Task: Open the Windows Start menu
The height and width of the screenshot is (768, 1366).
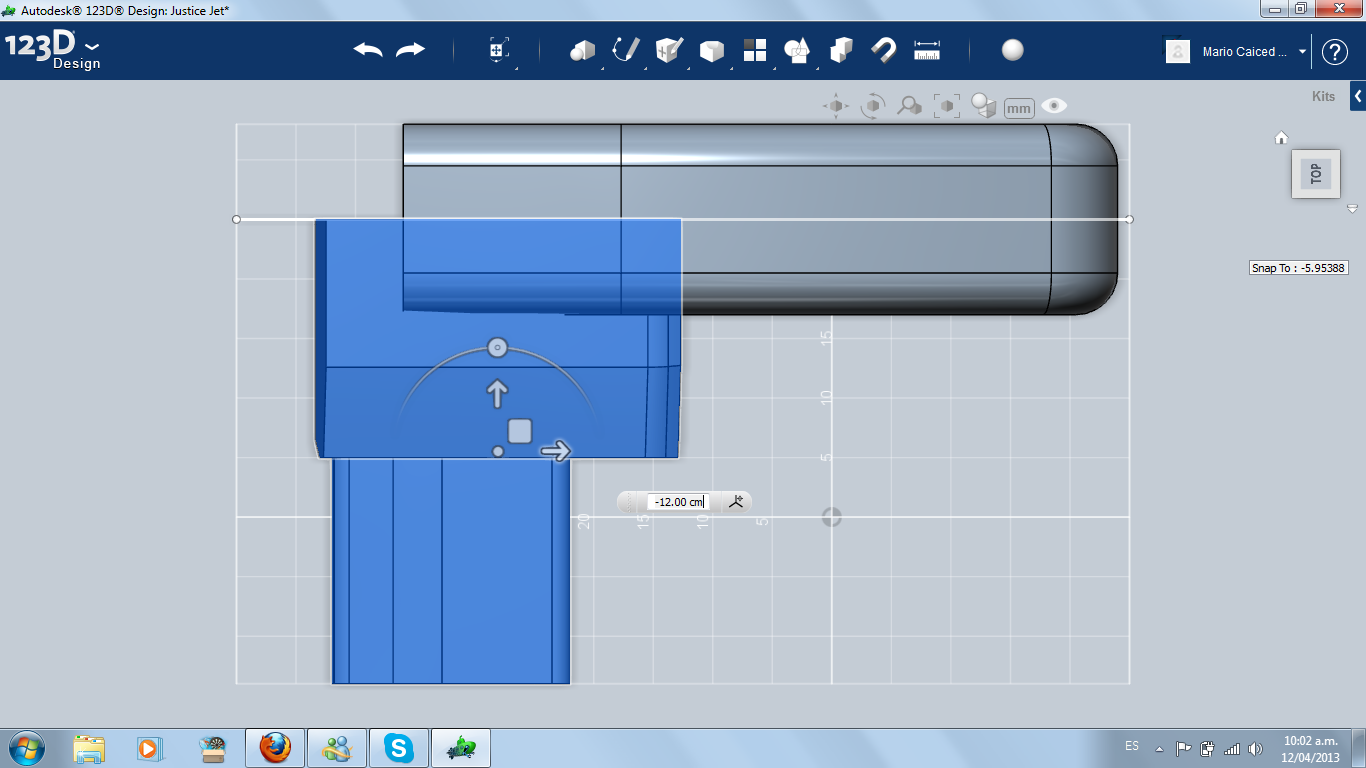Action: click(x=26, y=748)
